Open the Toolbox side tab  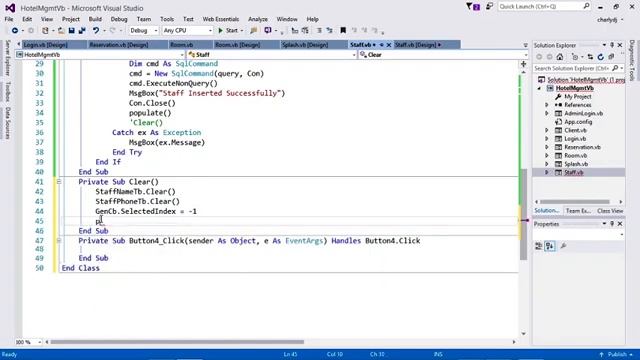tap(7, 91)
